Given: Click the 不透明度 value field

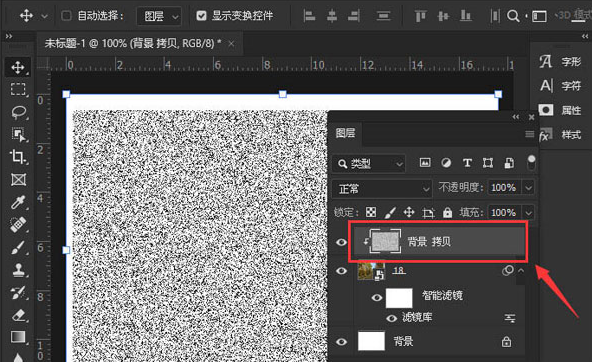Looking at the screenshot, I should pos(504,188).
